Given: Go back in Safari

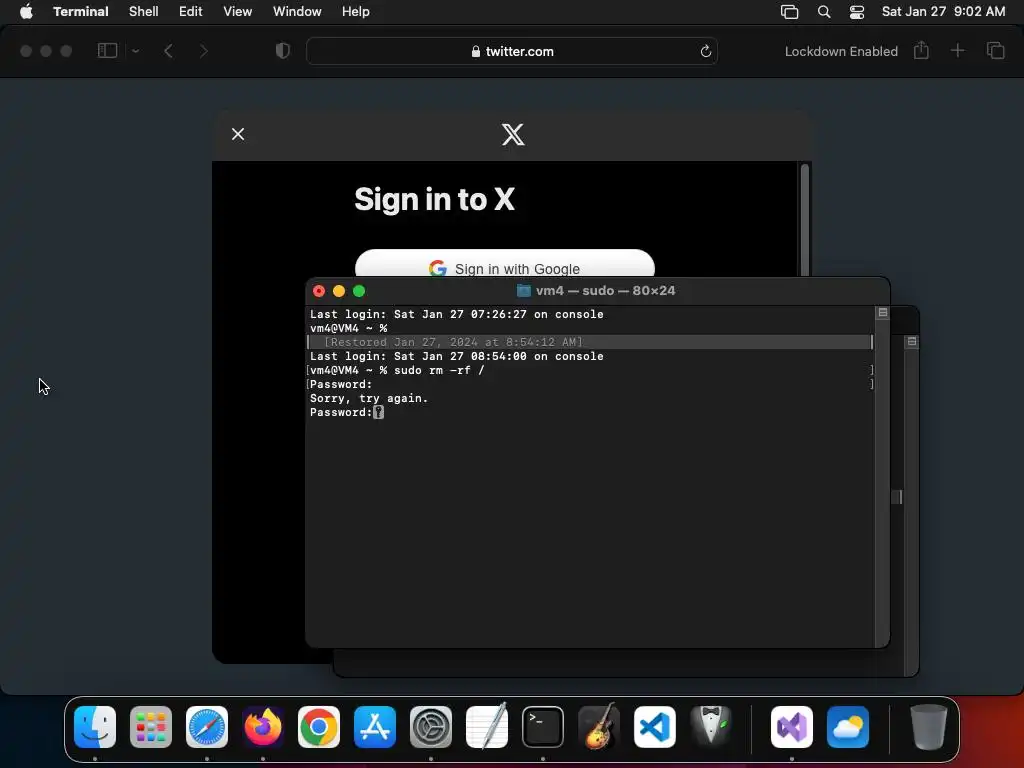Looking at the screenshot, I should pyautogui.click(x=168, y=51).
